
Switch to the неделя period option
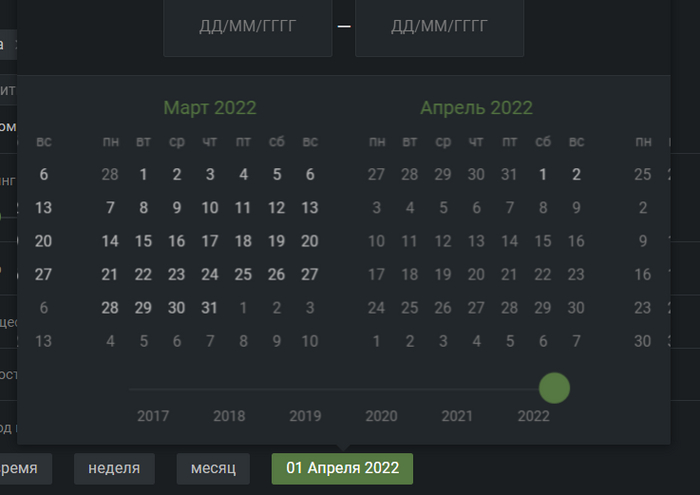(x=114, y=468)
